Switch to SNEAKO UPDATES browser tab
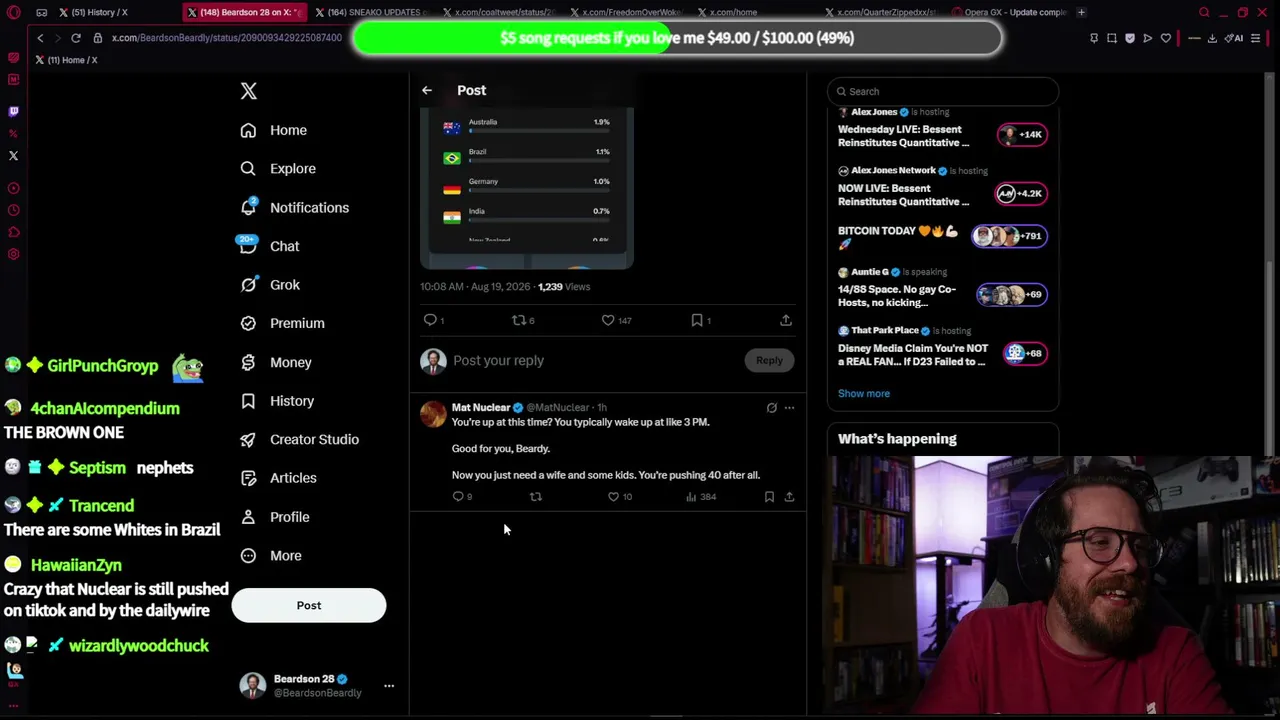Viewport: 1280px width, 720px height. pos(372,12)
